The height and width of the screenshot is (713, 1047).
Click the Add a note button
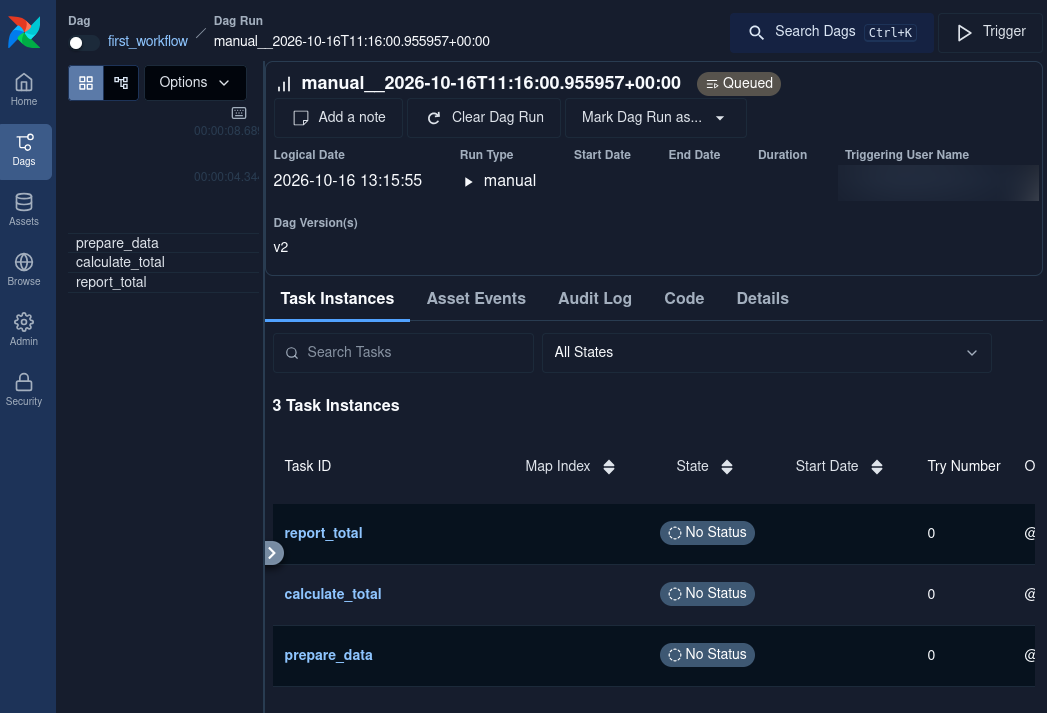(x=339, y=117)
